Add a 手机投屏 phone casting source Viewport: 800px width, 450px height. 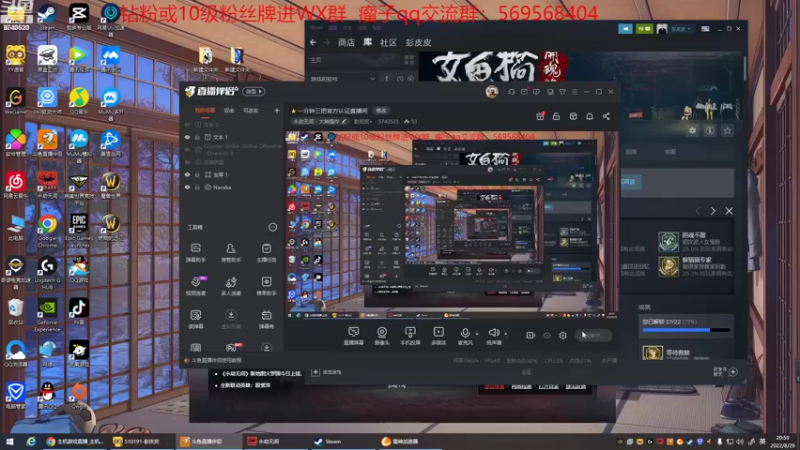pyautogui.click(x=410, y=336)
